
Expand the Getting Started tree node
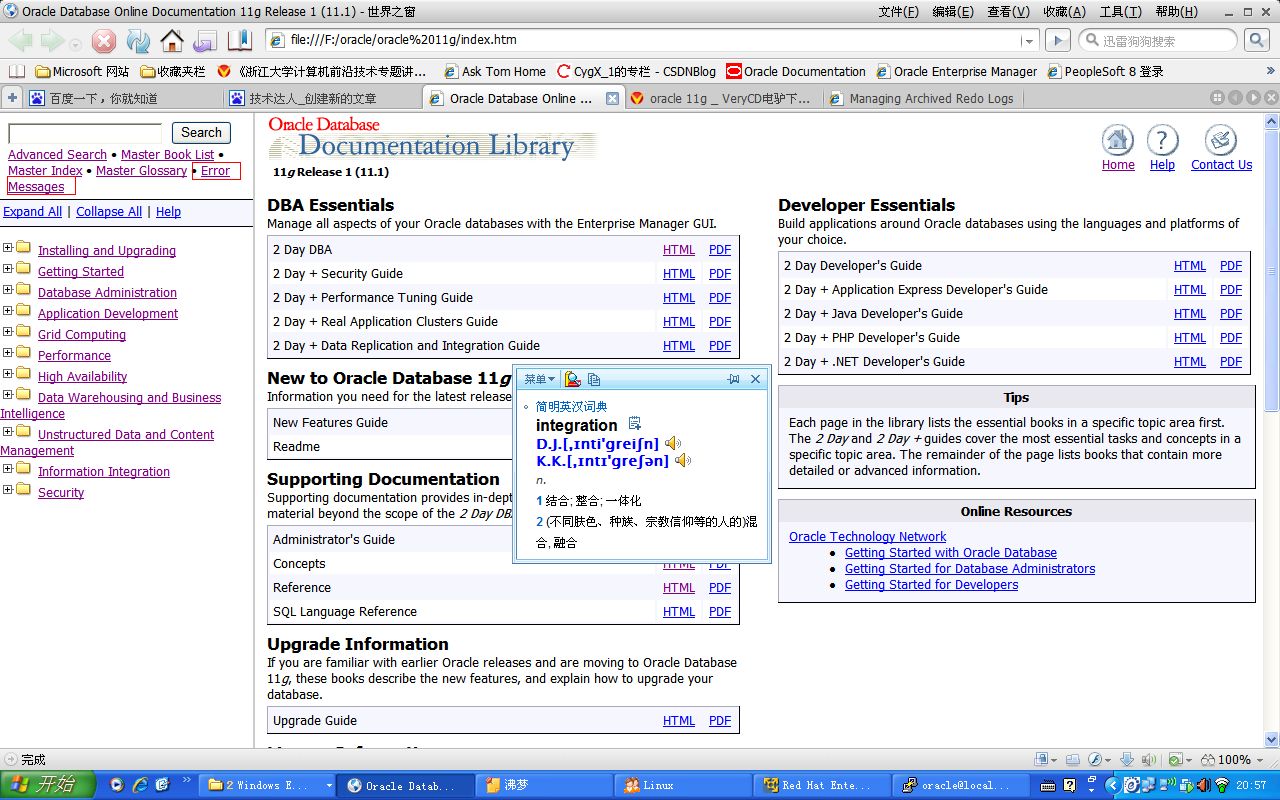pos(8,269)
